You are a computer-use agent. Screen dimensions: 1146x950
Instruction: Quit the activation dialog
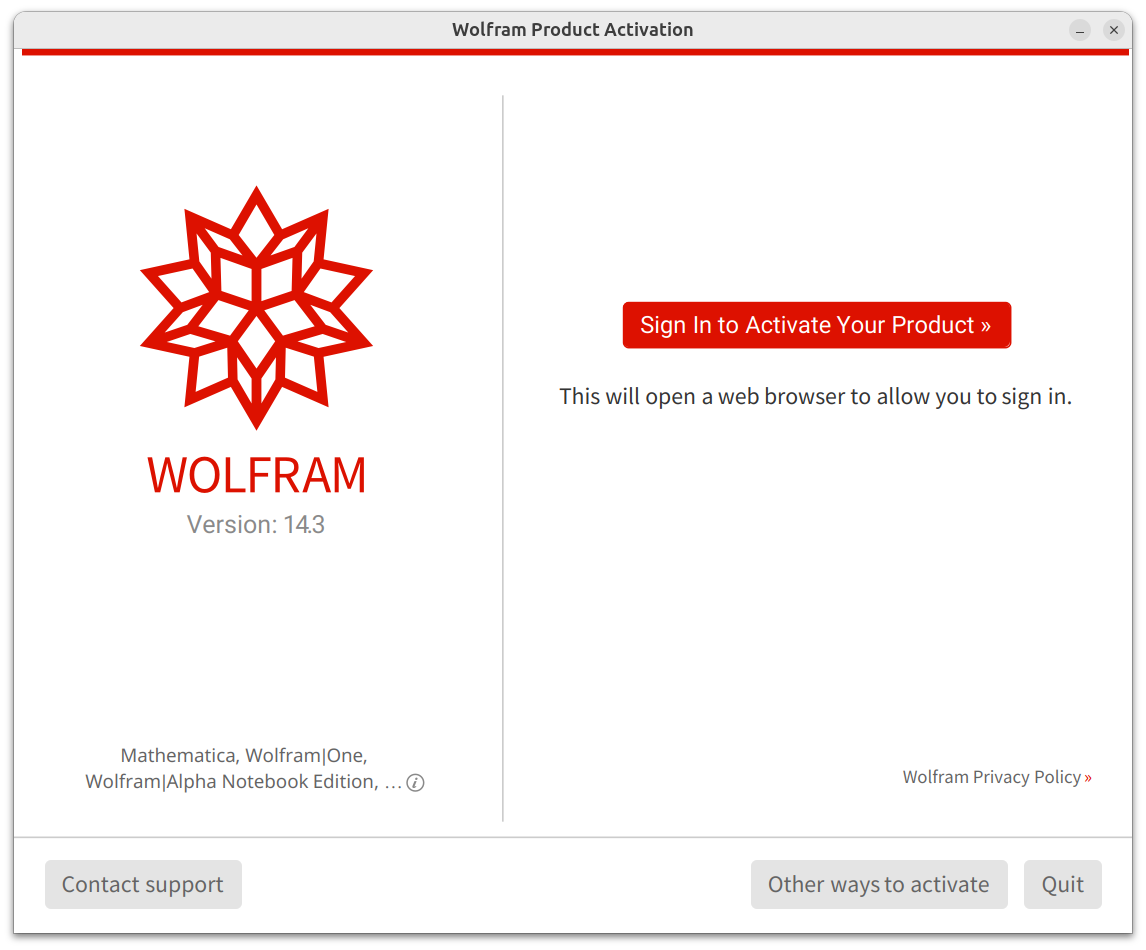pyautogui.click(x=1063, y=884)
